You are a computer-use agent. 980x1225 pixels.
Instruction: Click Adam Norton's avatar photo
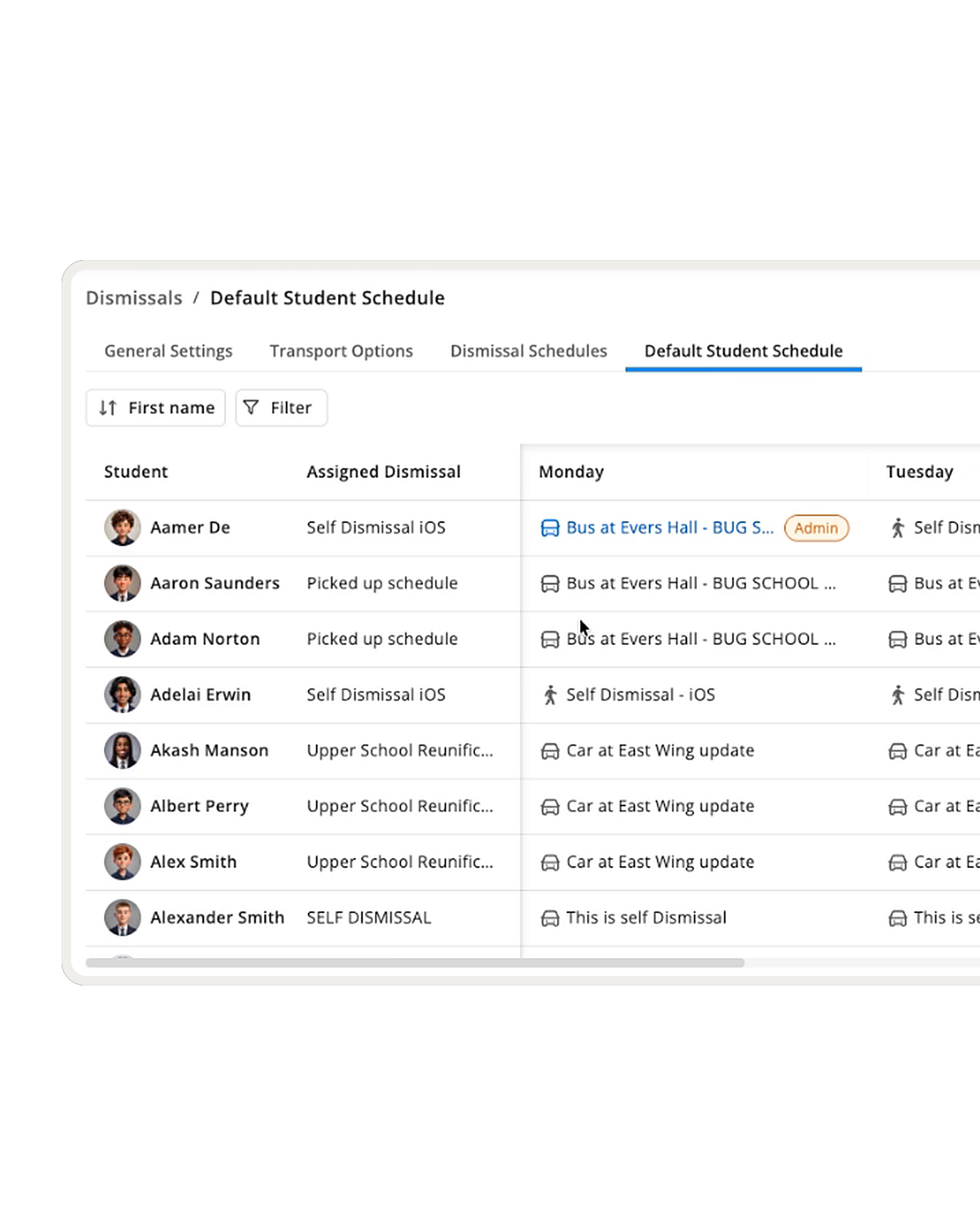tap(122, 639)
